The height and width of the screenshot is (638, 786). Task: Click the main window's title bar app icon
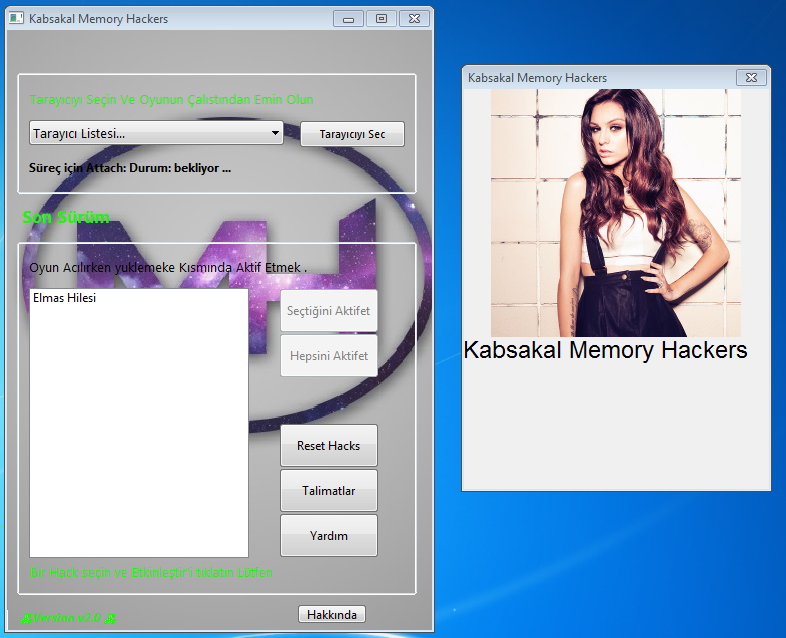coord(16,19)
